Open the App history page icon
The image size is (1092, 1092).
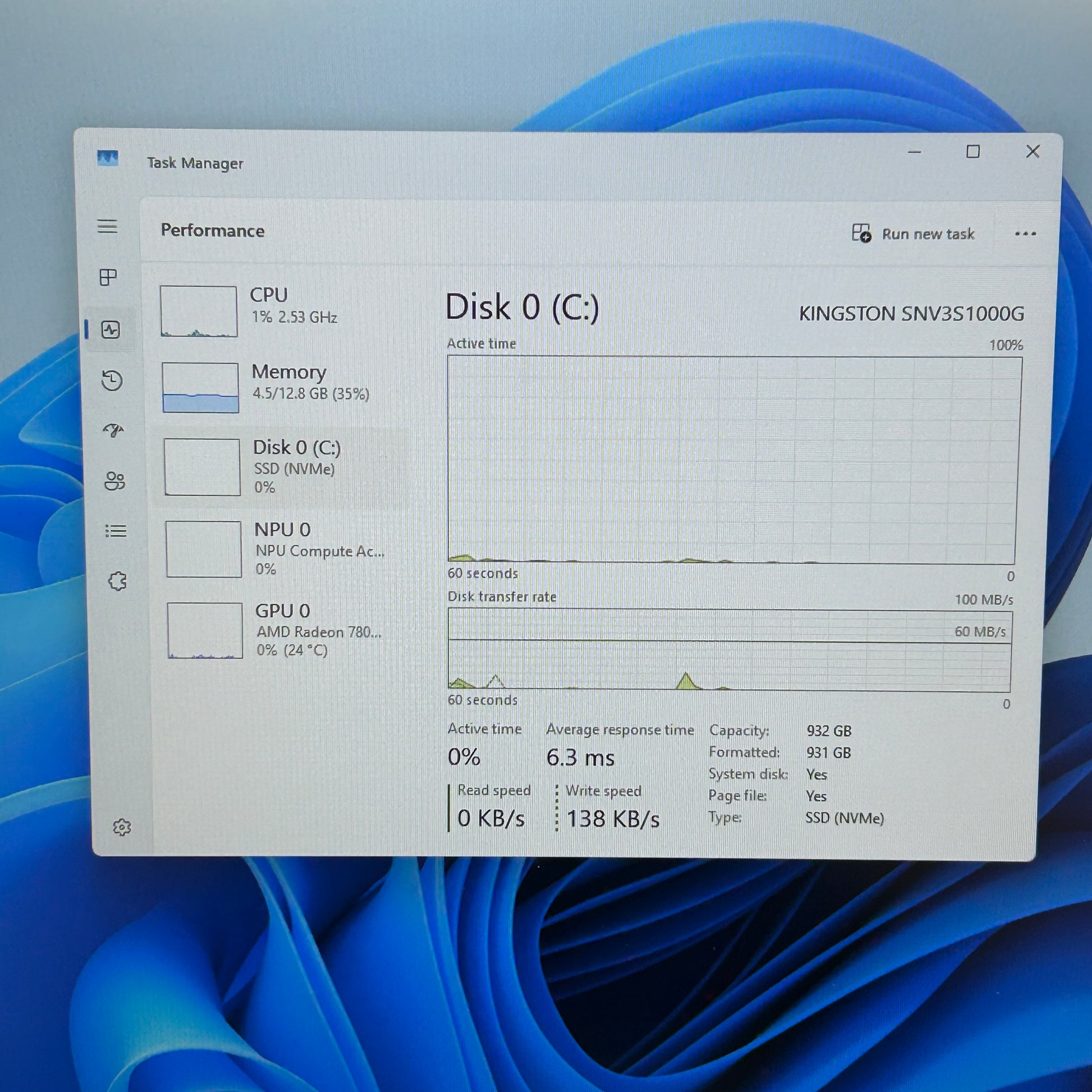click(112, 380)
